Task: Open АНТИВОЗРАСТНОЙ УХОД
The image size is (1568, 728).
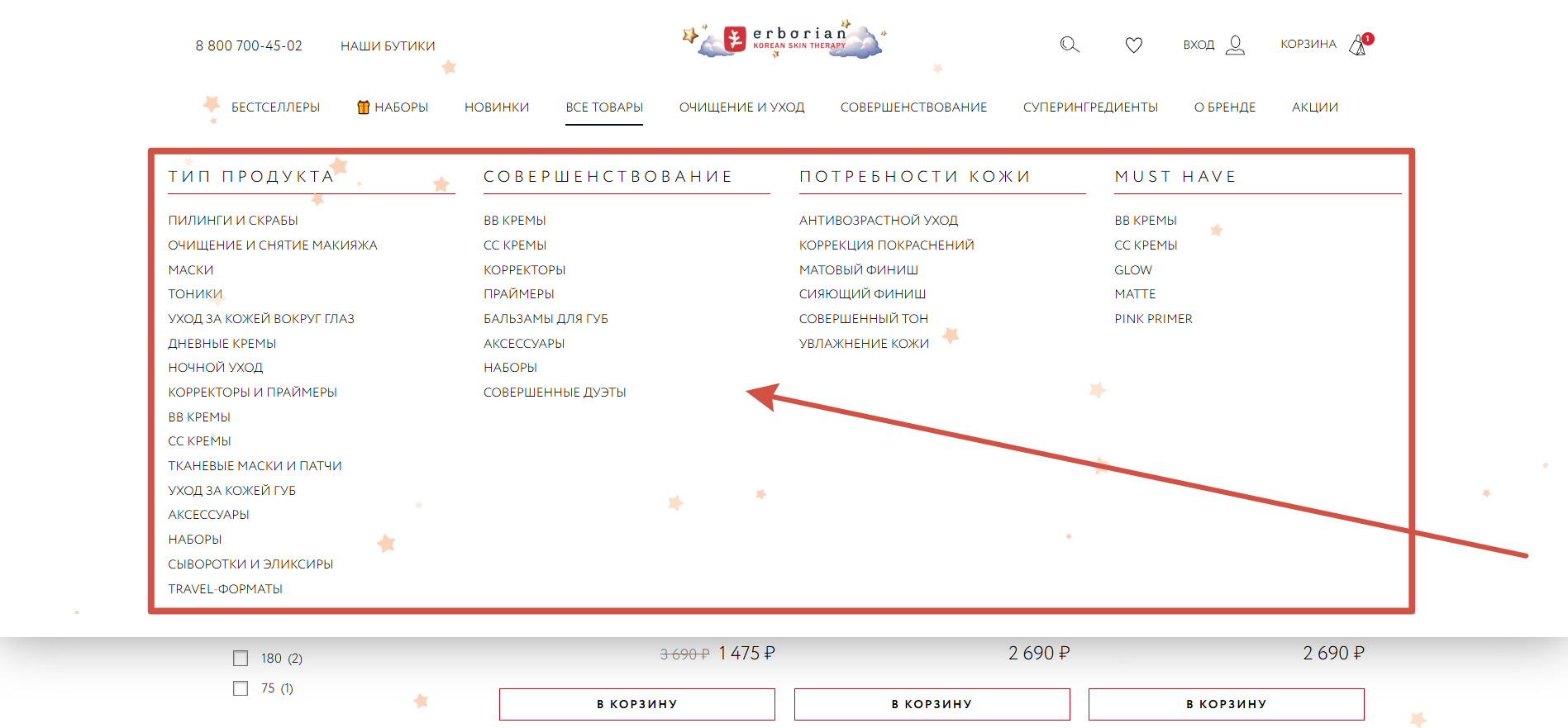Action: point(879,221)
